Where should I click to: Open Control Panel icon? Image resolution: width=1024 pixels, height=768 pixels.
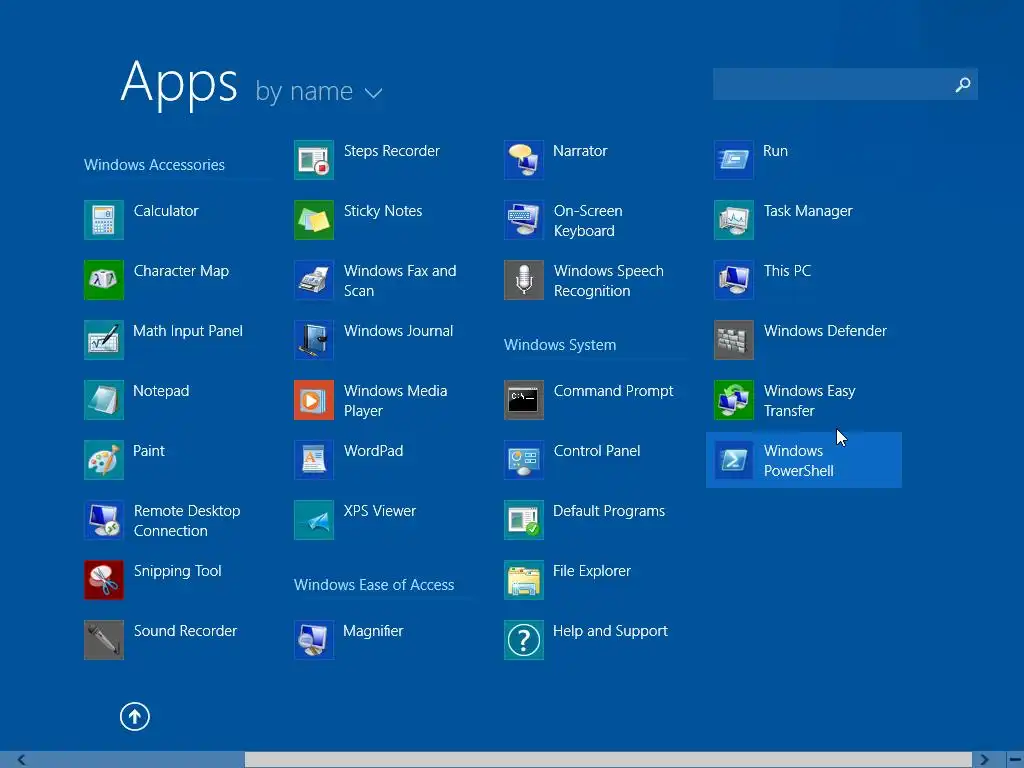click(x=524, y=460)
